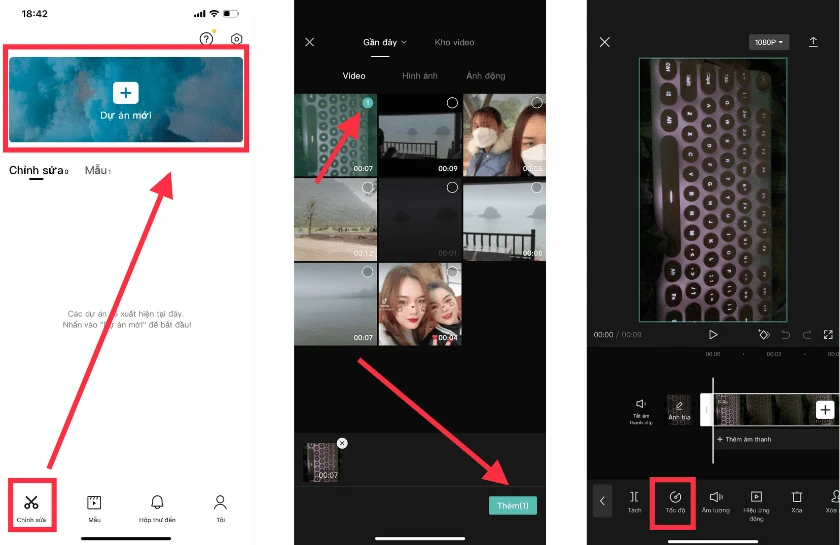Tick the circle on the 00:01 video
840x545 pixels.
click(x=452, y=187)
